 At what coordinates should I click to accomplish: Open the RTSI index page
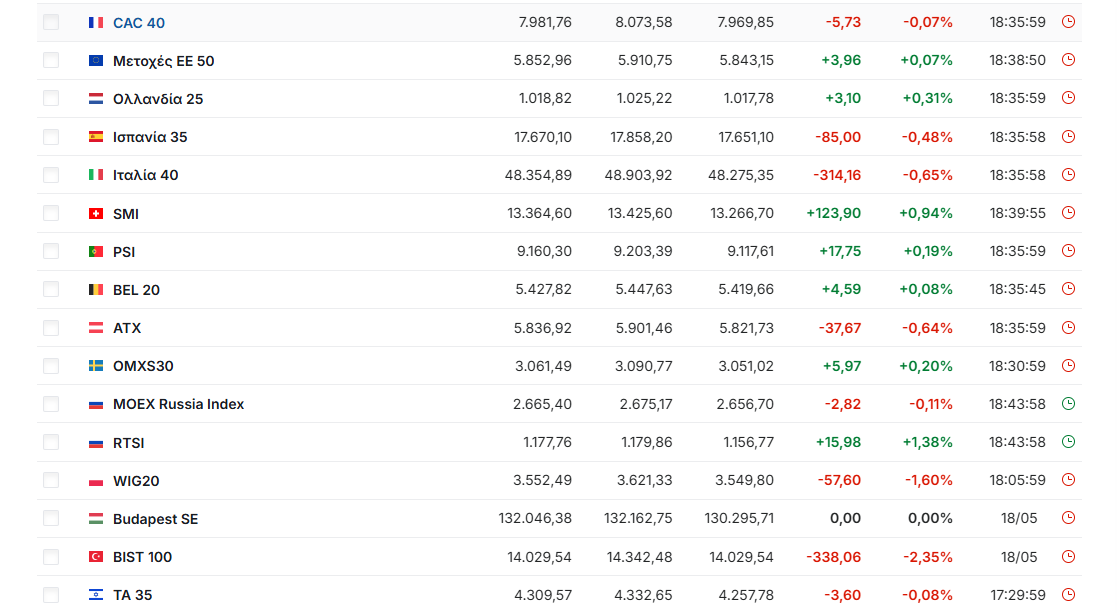128,443
